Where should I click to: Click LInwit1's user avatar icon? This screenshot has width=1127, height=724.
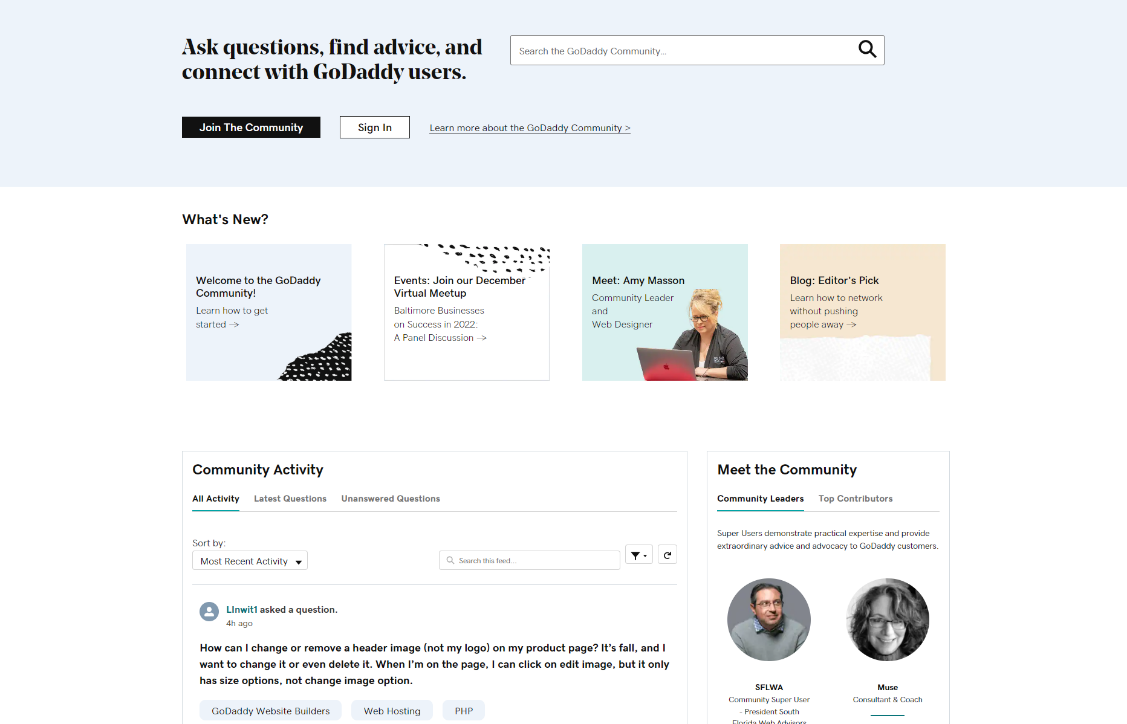pos(209,612)
